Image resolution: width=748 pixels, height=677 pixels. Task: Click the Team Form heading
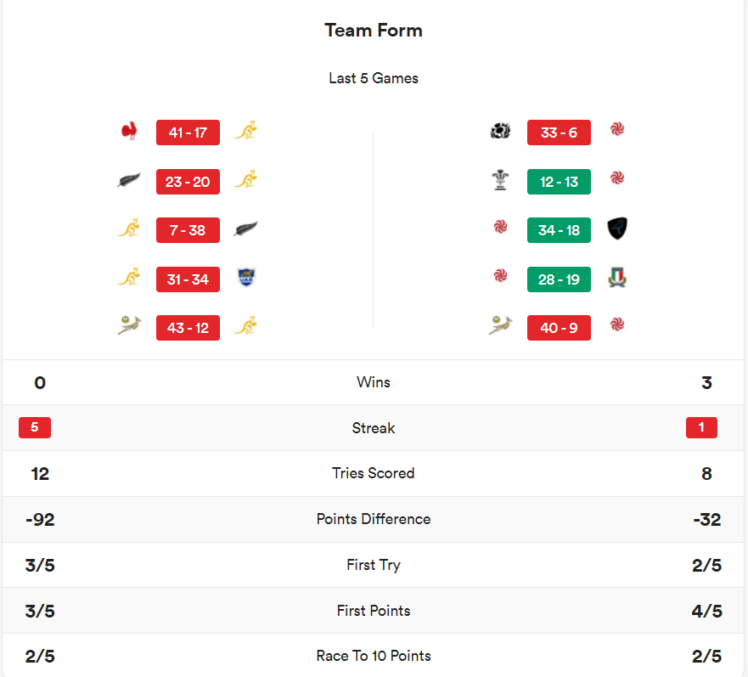(x=374, y=30)
